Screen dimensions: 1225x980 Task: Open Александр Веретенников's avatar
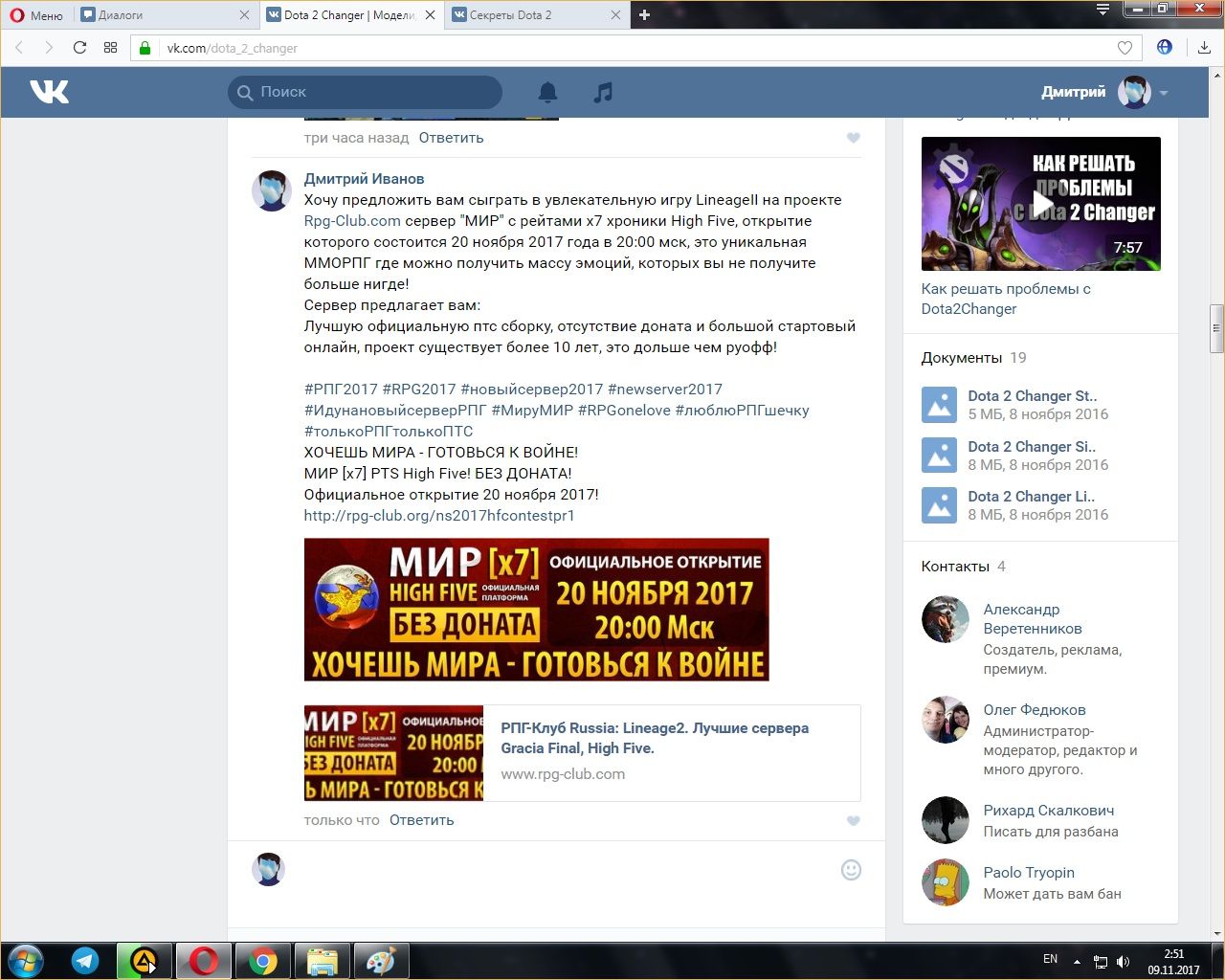click(946, 619)
